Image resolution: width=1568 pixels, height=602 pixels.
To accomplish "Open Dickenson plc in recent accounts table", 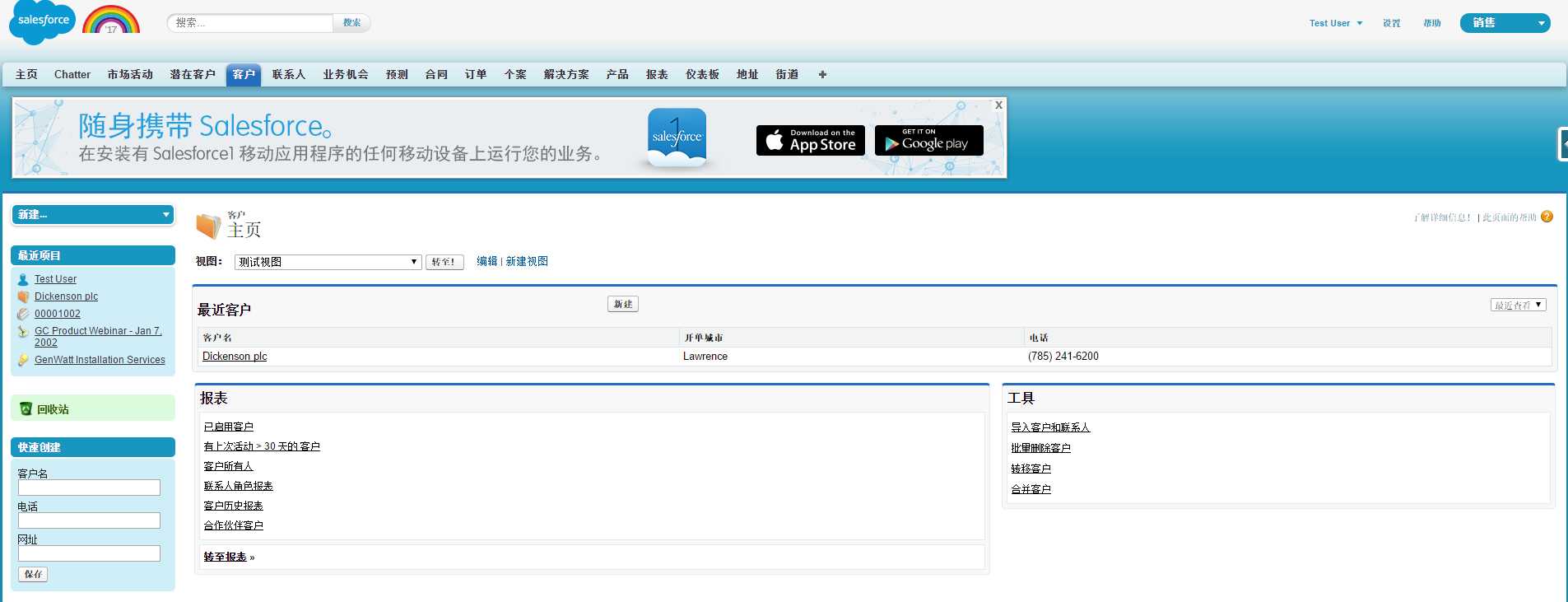I will pyautogui.click(x=235, y=357).
